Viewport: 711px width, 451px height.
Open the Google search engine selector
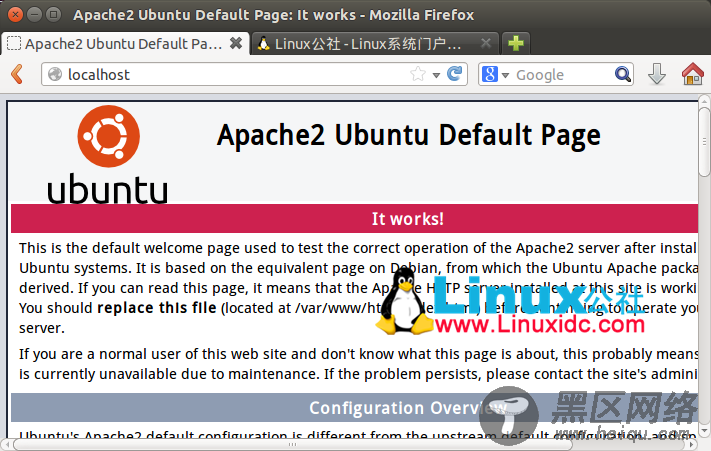[495, 74]
